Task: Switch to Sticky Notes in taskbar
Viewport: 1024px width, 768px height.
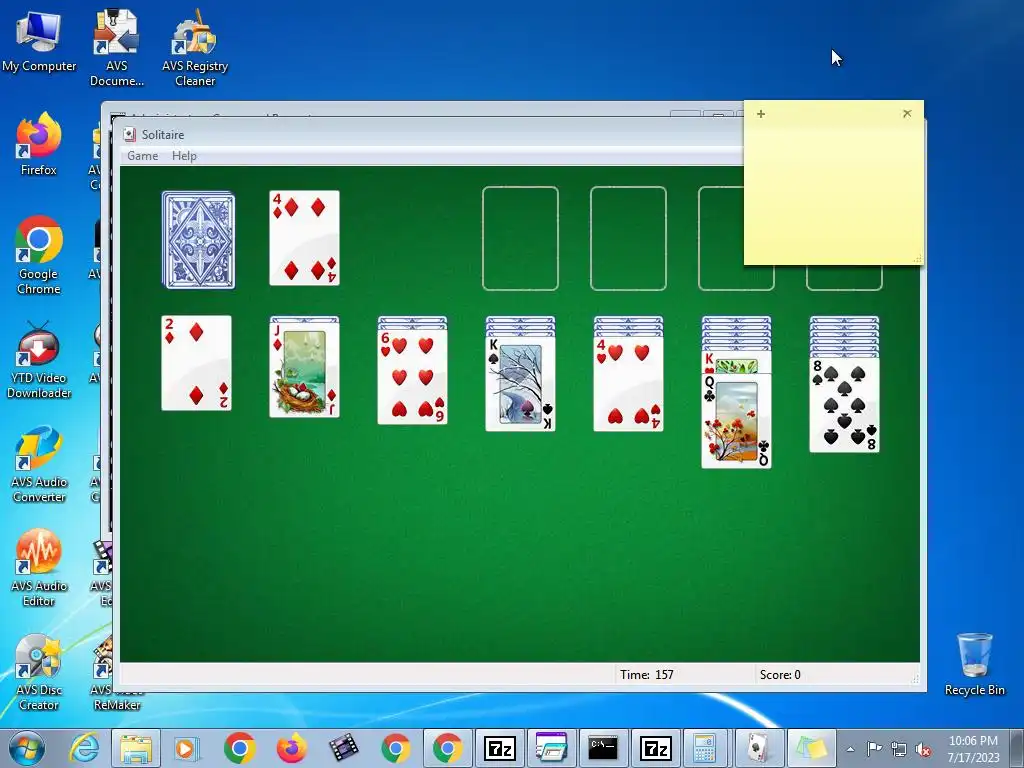Action: point(810,748)
